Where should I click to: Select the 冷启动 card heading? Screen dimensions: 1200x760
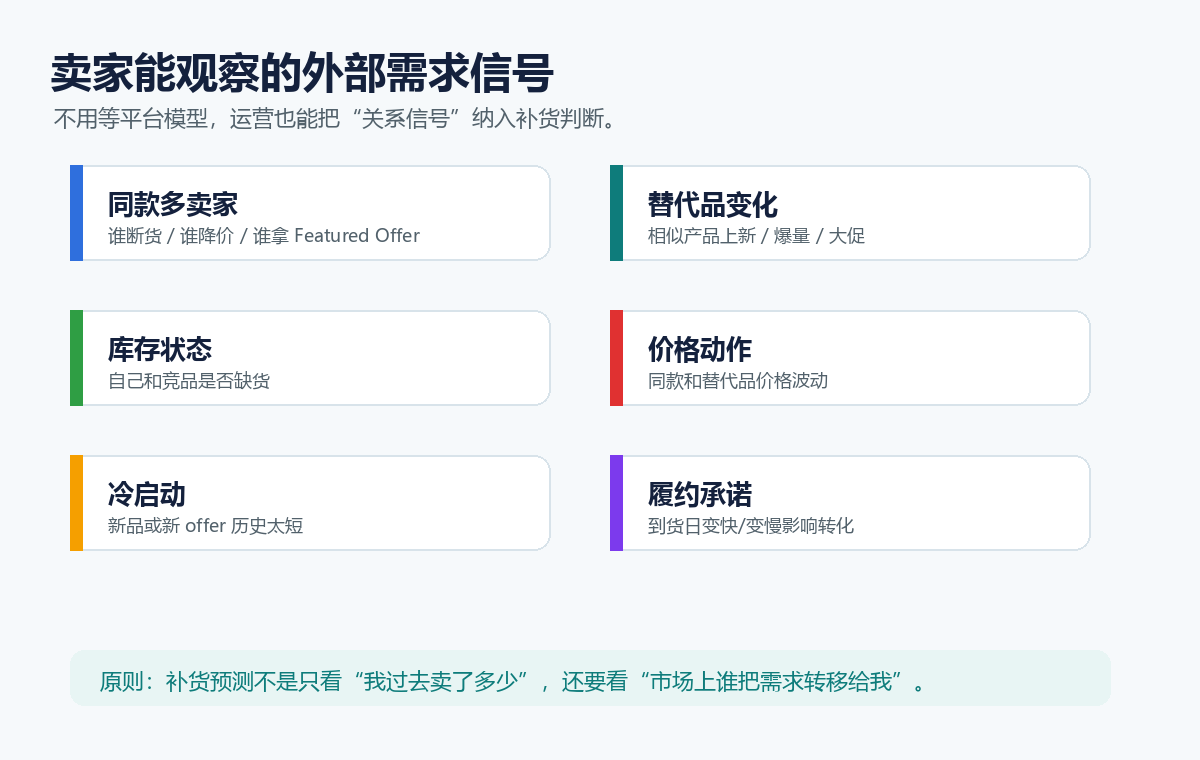pyautogui.click(x=147, y=494)
